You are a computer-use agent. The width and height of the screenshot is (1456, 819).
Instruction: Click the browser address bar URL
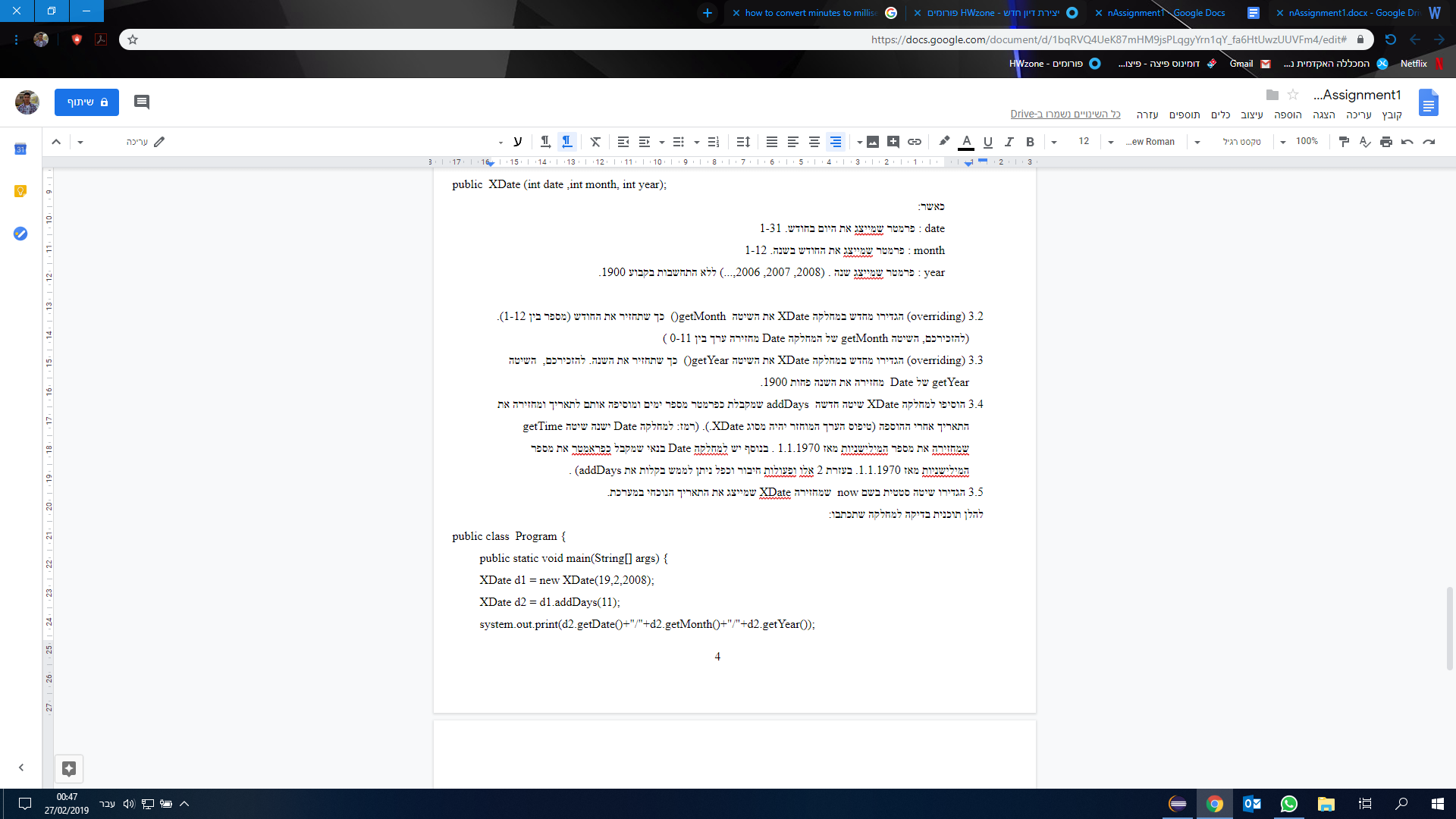pos(1109,39)
